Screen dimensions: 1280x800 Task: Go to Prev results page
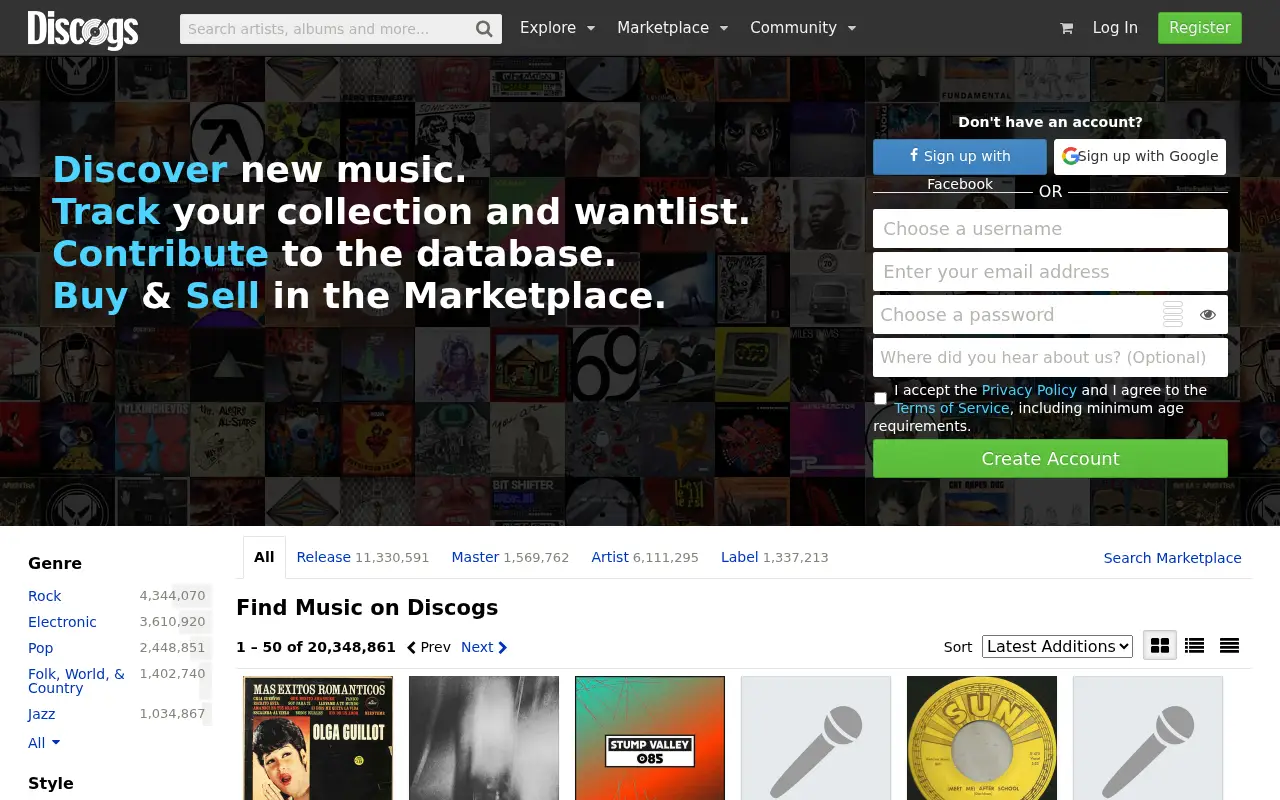(428, 647)
